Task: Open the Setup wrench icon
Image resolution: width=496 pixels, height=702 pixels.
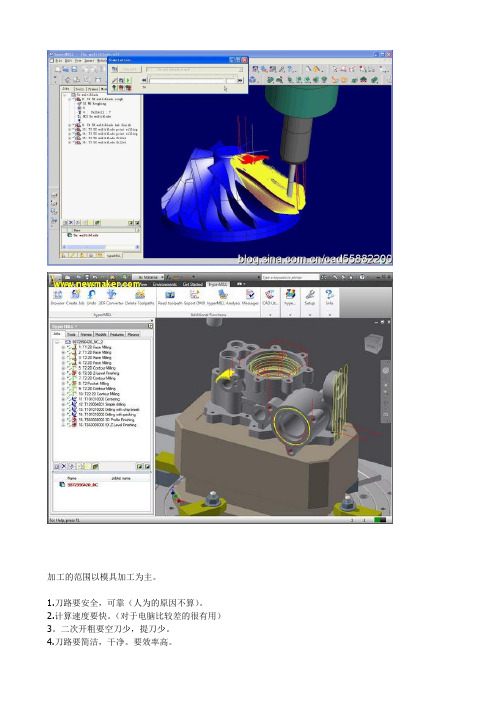Action: coord(309,295)
